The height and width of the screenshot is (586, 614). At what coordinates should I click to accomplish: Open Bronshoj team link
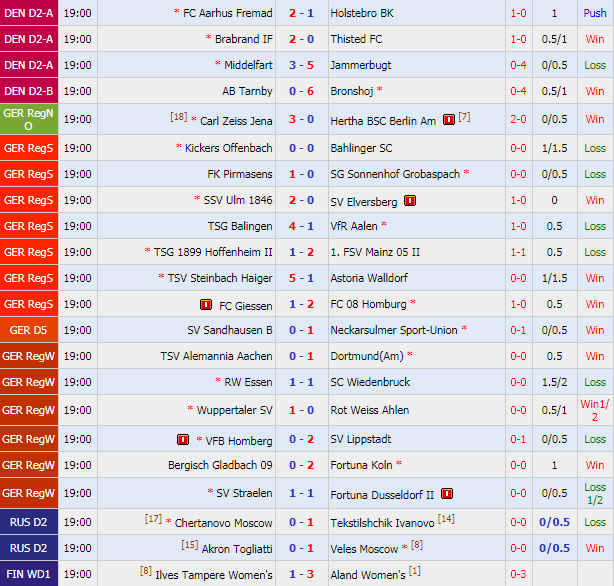point(352,91)
